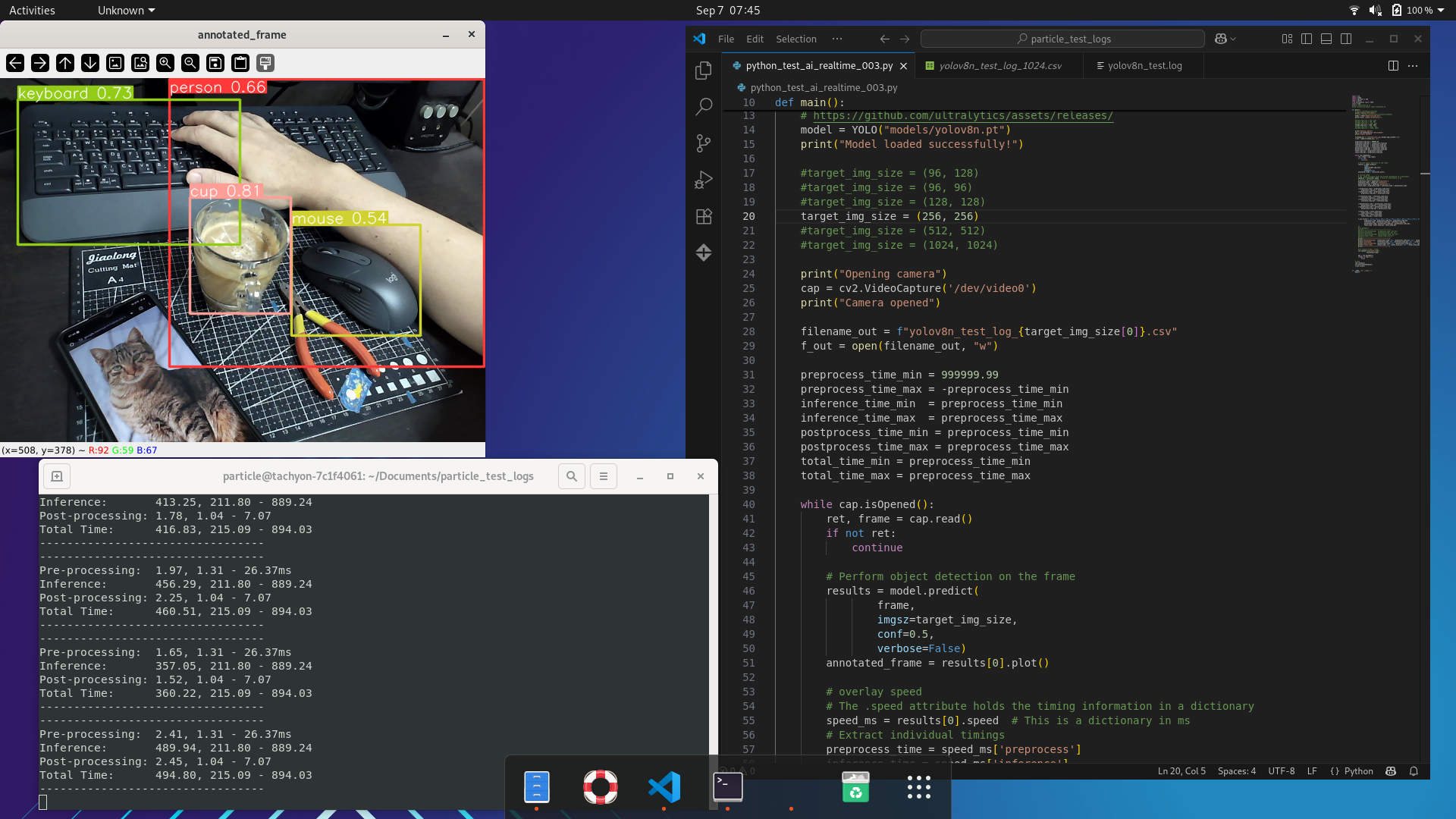This screenshot has height=819, width=1456.
Task: Click the terminal search magnifier button
Action: 572,476
